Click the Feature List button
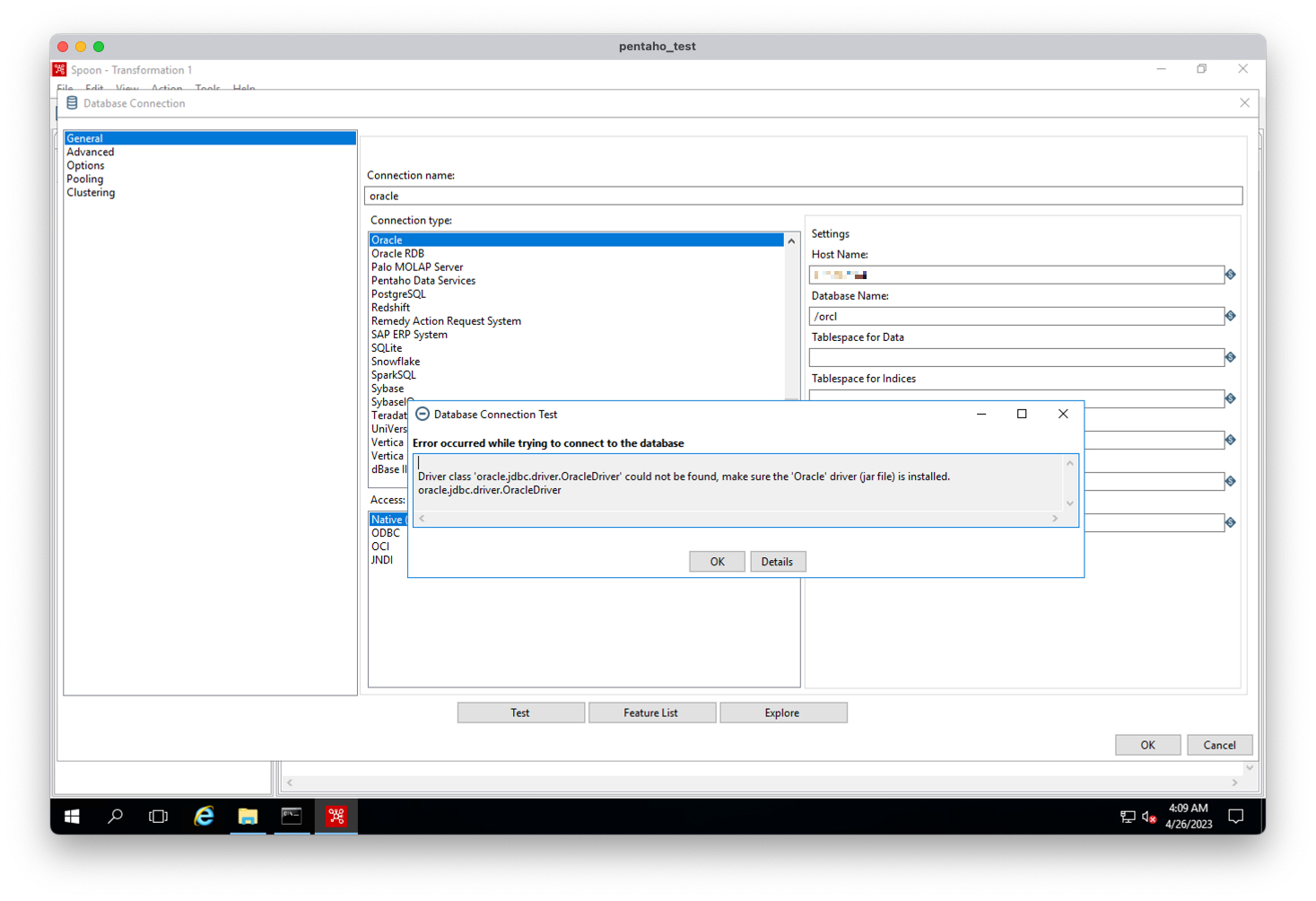Screen dimensions: 1316x901 tap(651, 713)
